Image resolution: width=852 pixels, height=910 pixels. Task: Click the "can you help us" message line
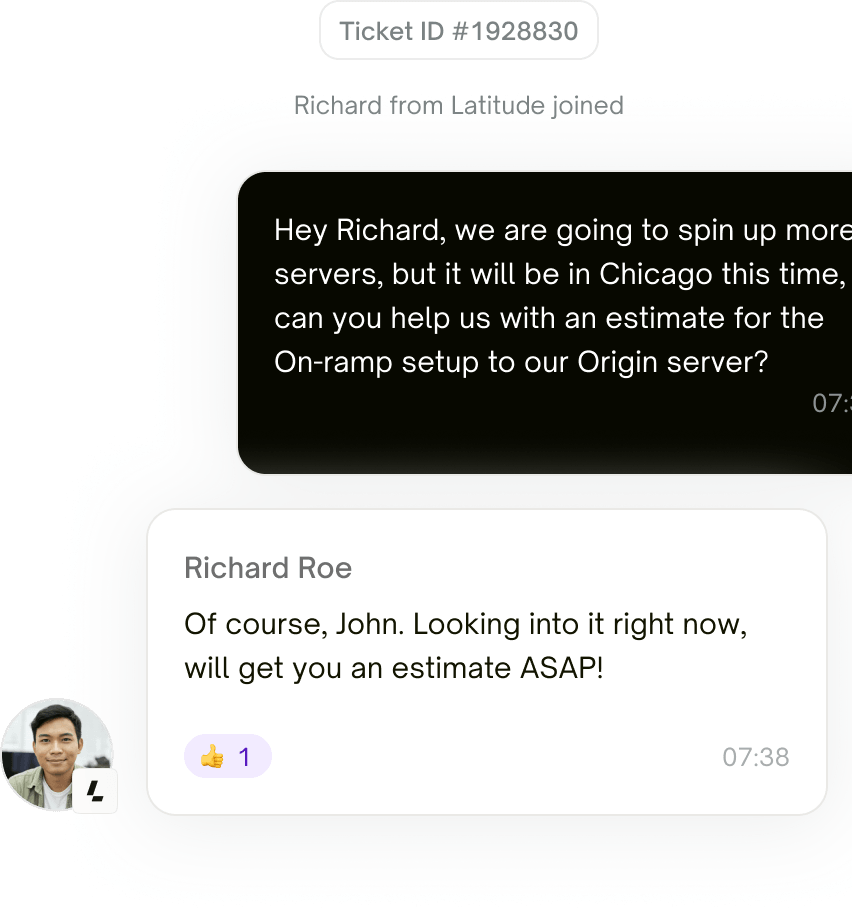tap(548, 318)
